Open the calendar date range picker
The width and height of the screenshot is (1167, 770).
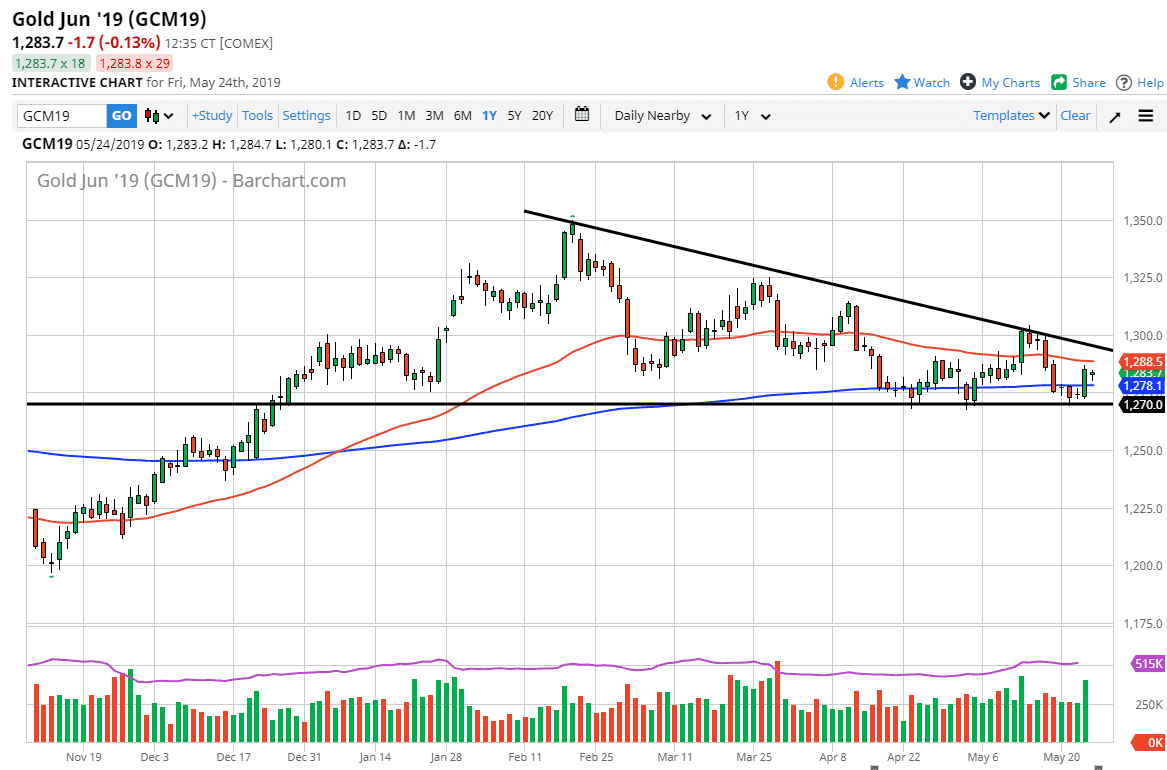click(583, 115)
